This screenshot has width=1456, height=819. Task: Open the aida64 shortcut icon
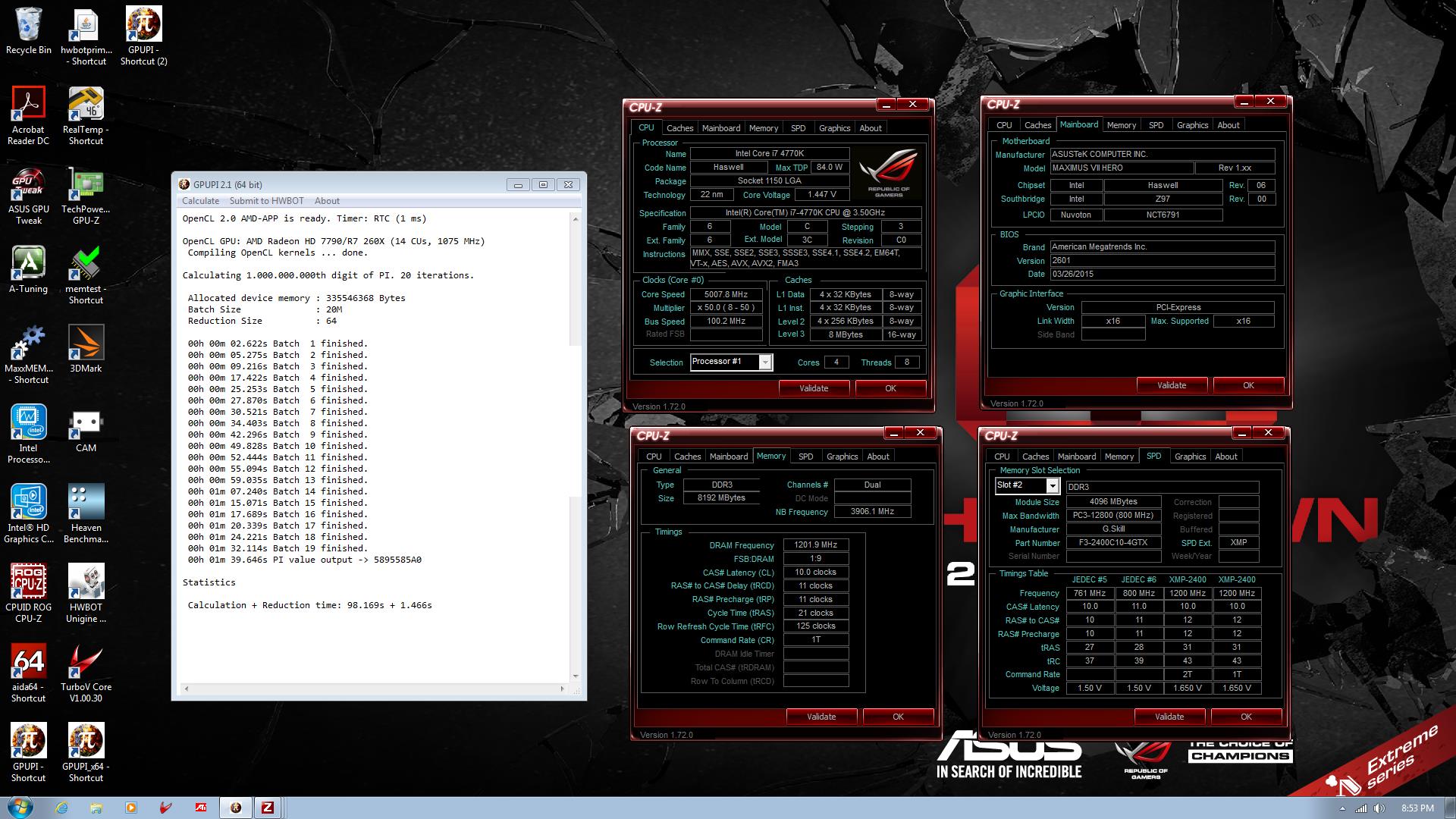click(x=29, y=673)
